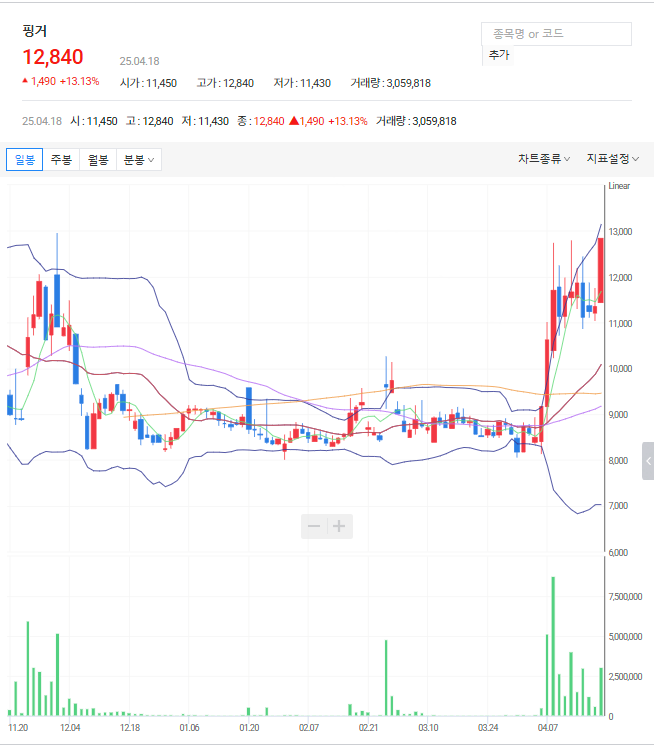
Task: Switch to the 주봉 weekly chart tab
Action: 61,159
